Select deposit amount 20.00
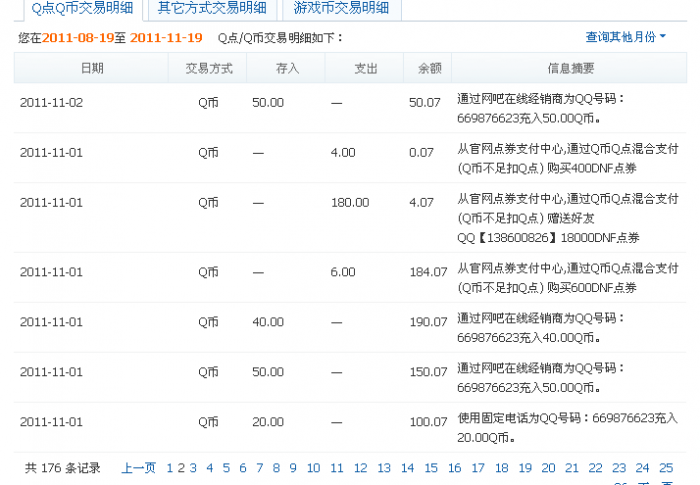Image resolution: width=700 pixels, height=485 pixels. click(x=268, y=422)
